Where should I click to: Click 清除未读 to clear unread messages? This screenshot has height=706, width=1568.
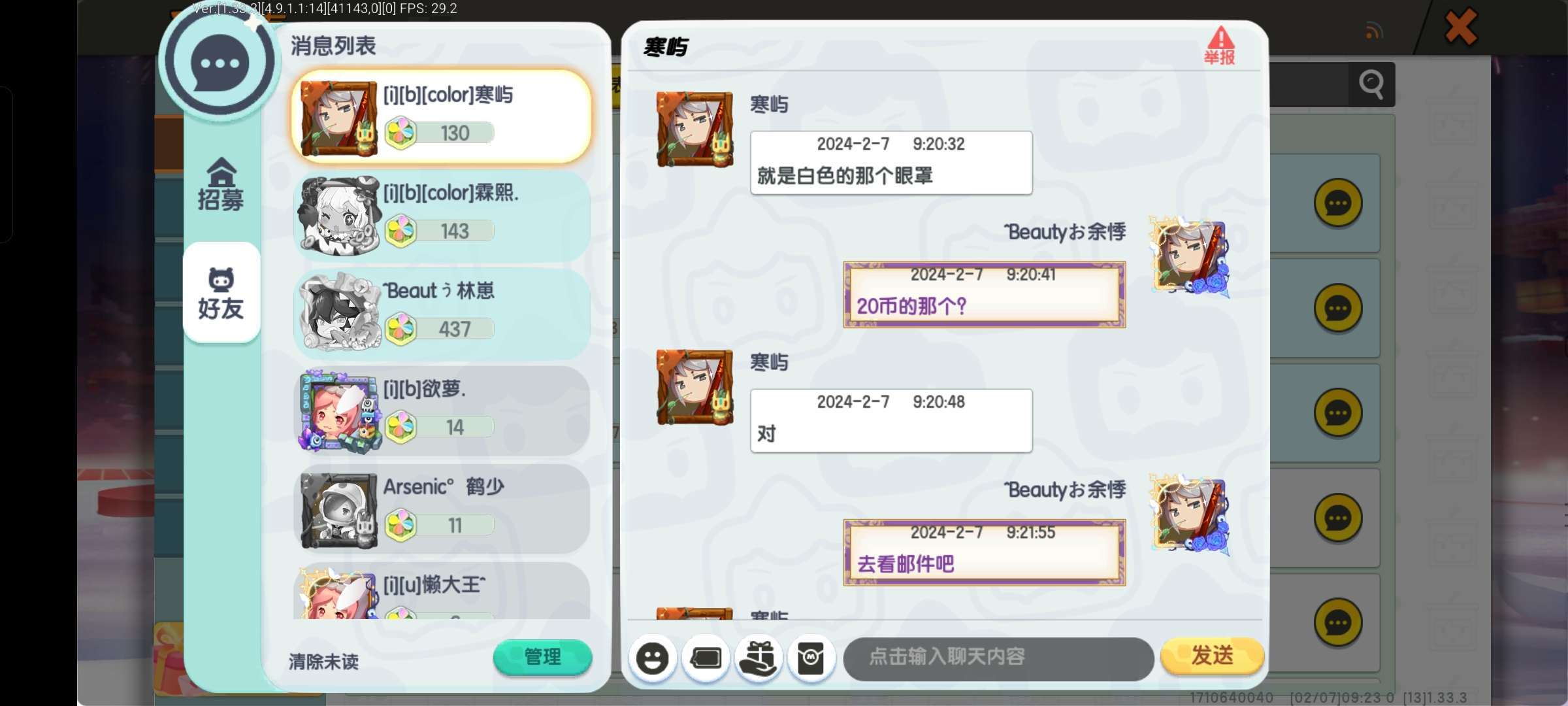pyautogui.click(x=324, y=662)
